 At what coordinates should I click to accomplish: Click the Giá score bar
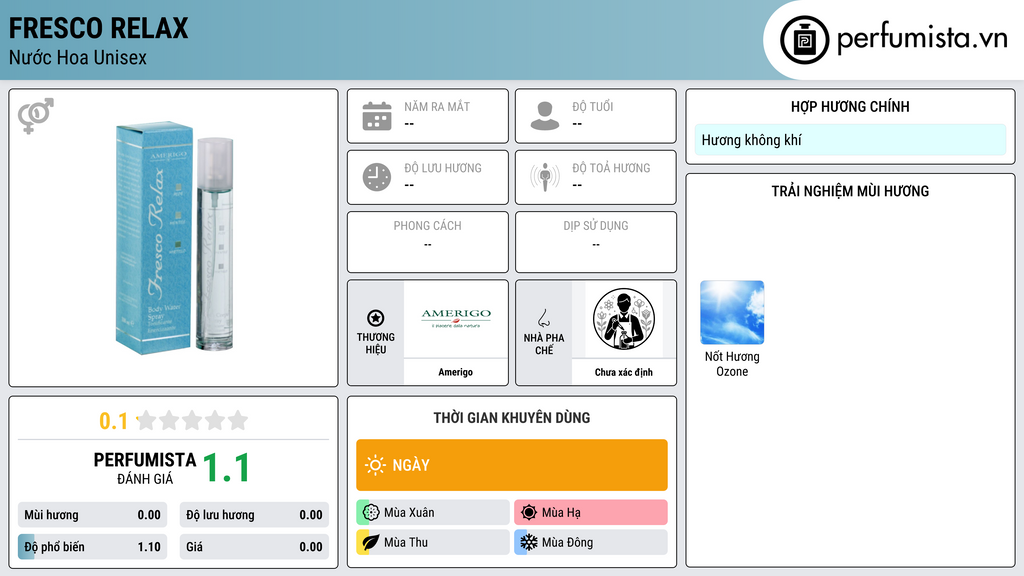(x=254, y=547)
